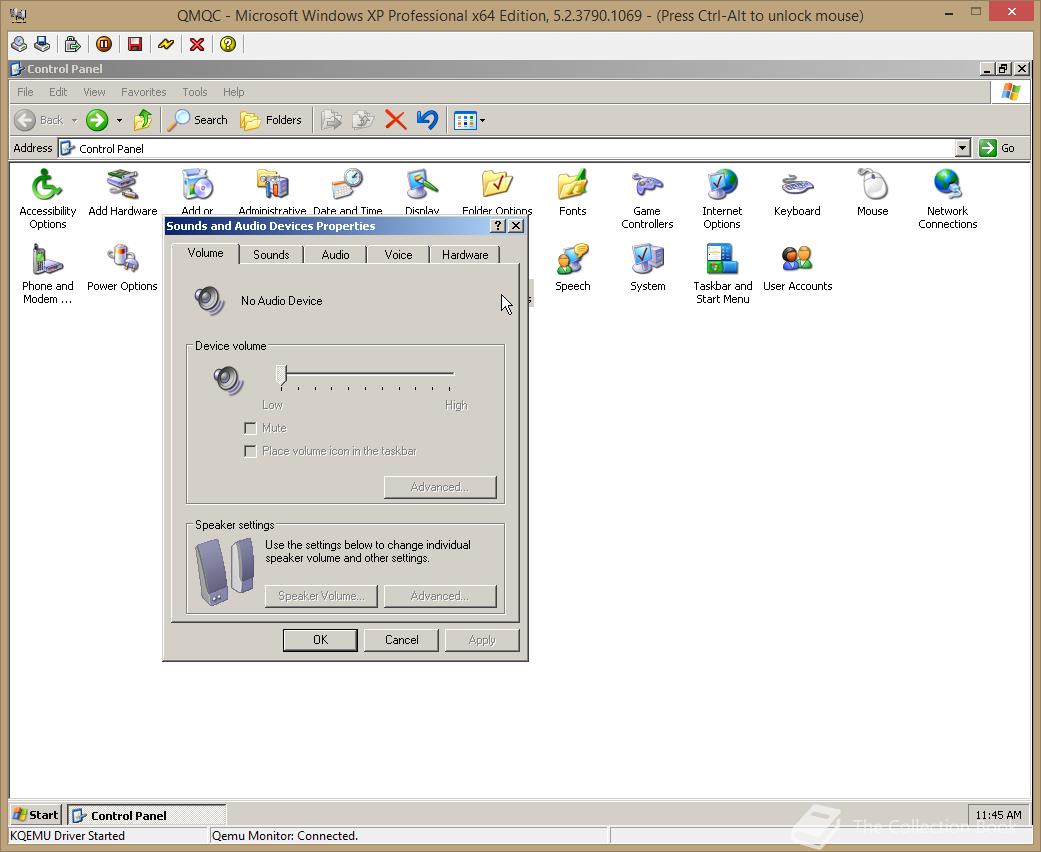Open Game Controllers icon
Viewport: 1041px width, 852px height.
[647, 198]
